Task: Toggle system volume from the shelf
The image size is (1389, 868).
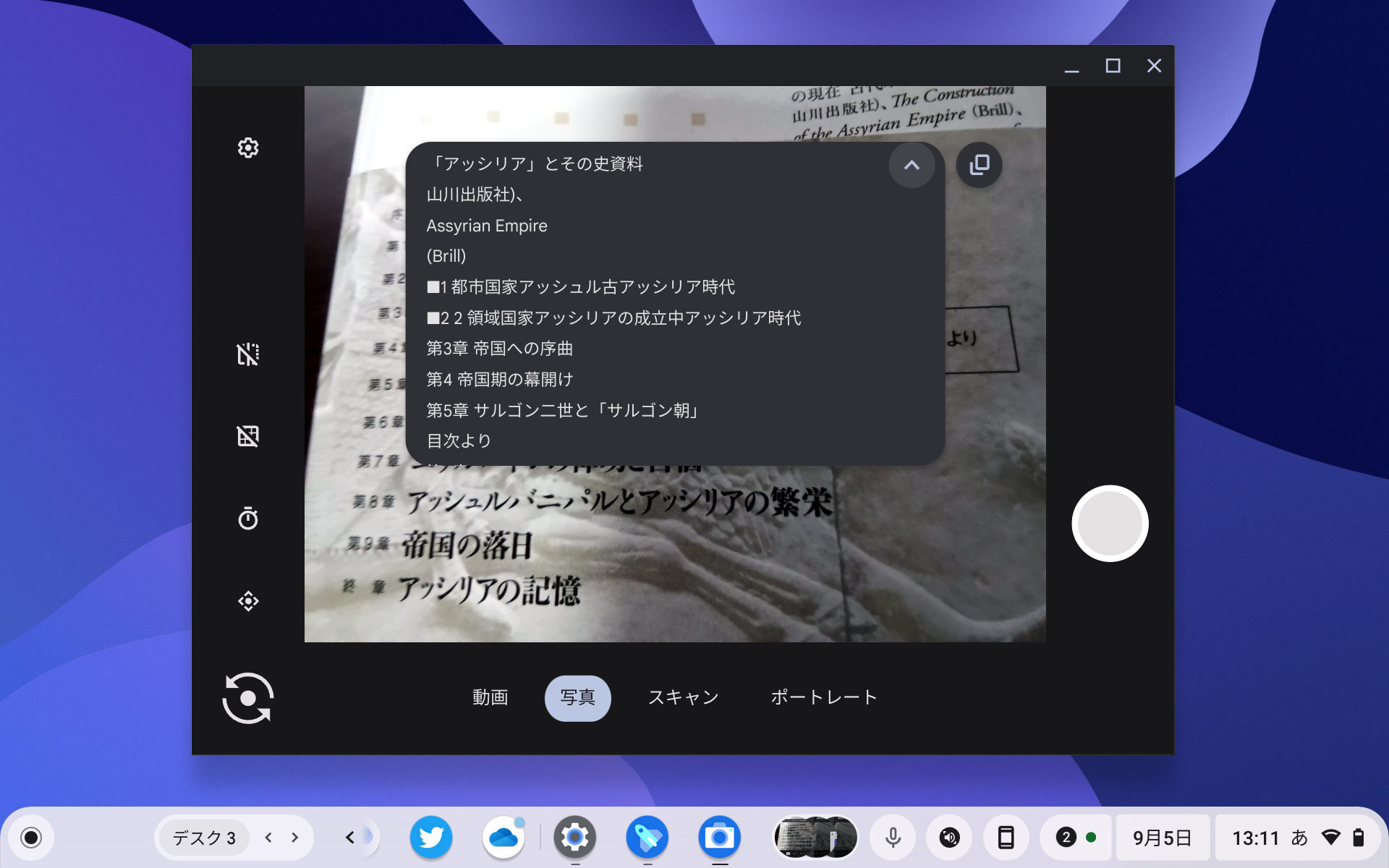Action: point(949,837)
